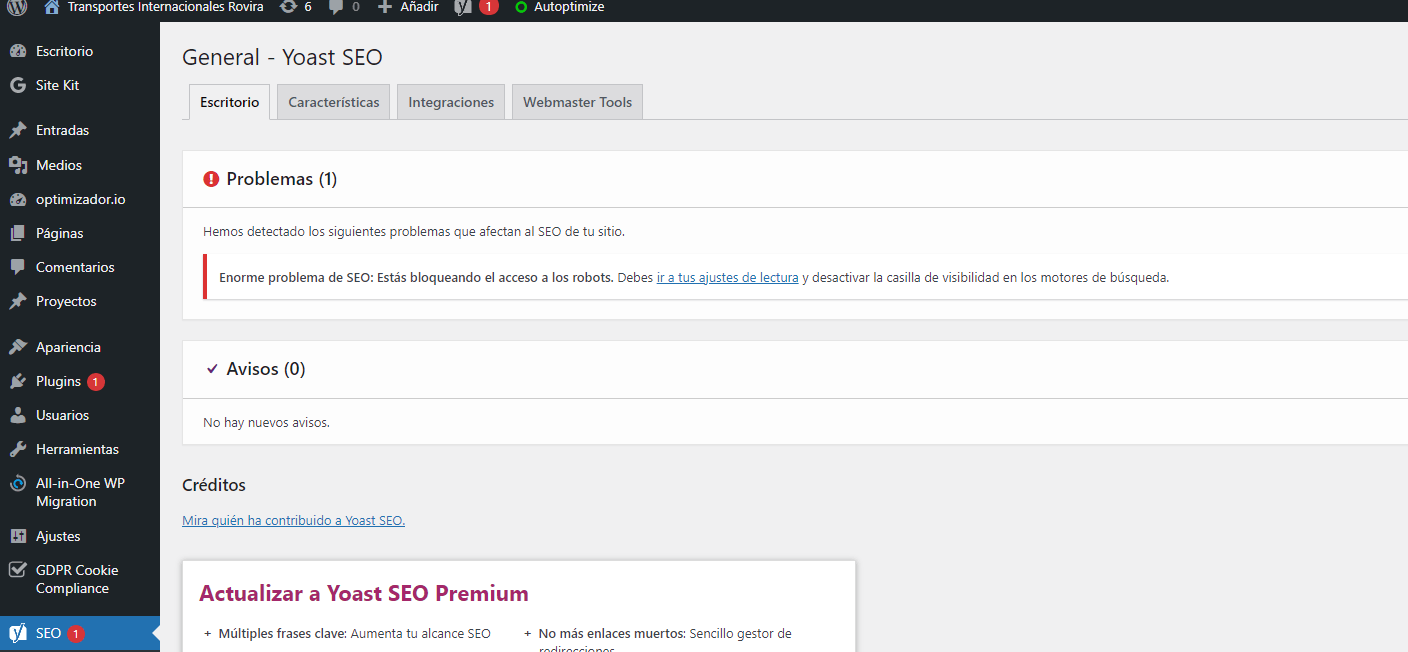Click the 'General - Yoast SEO' page title
1408x652 pixels.
tap(282, 57)
